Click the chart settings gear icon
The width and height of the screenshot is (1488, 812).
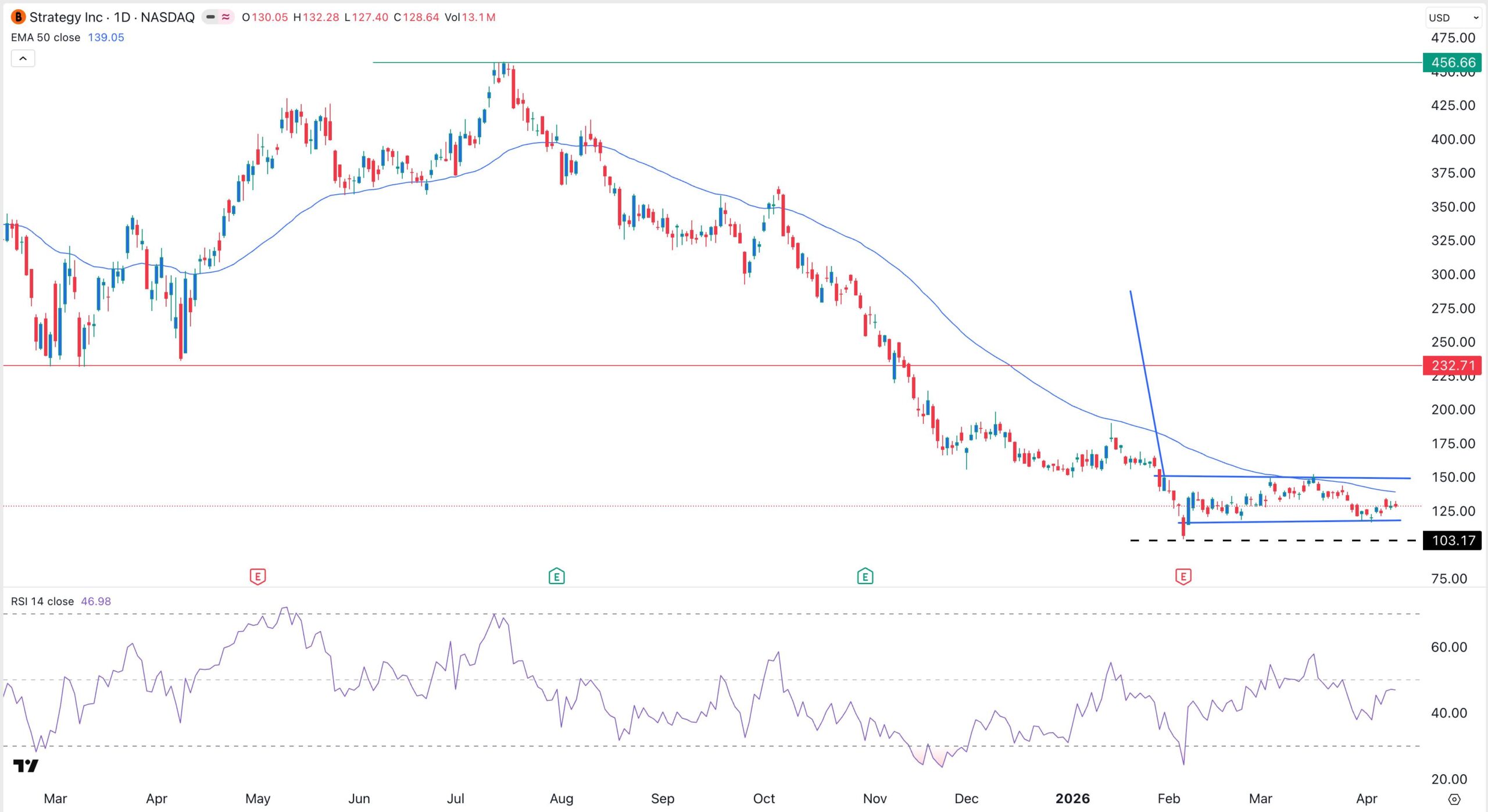click(1454, 799)
